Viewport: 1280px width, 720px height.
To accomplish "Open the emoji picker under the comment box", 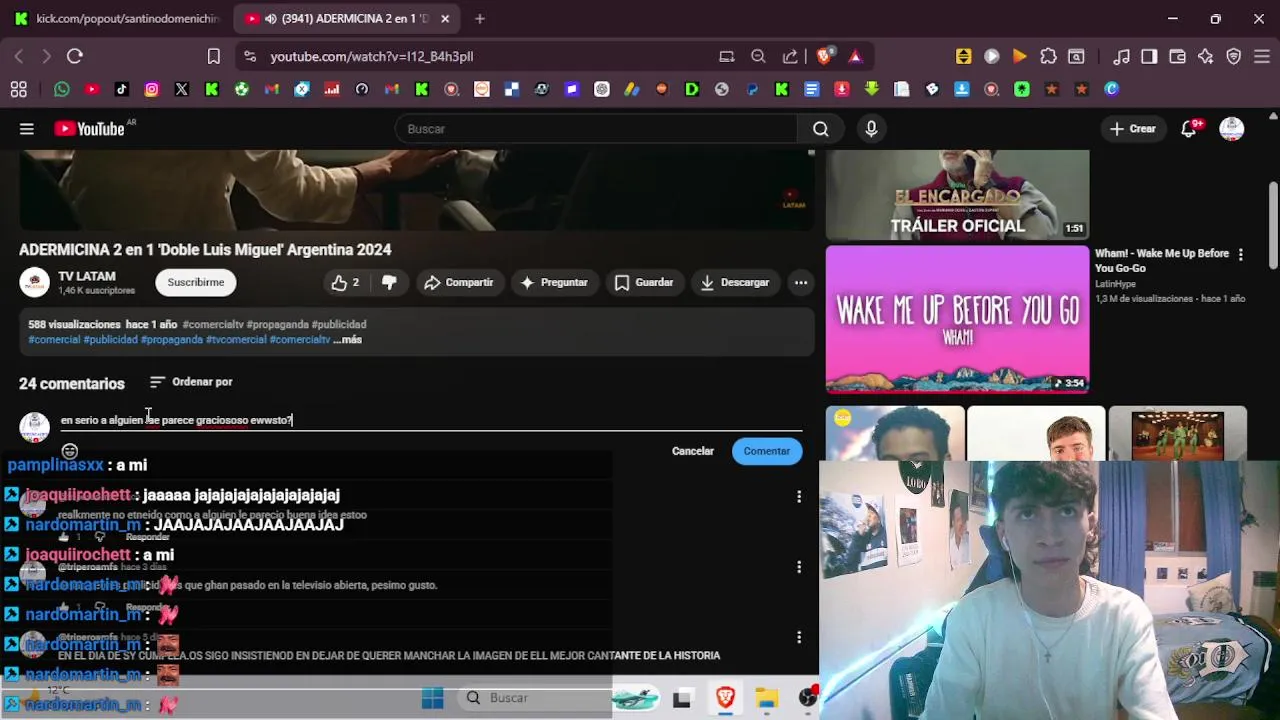I will (70, 451).
